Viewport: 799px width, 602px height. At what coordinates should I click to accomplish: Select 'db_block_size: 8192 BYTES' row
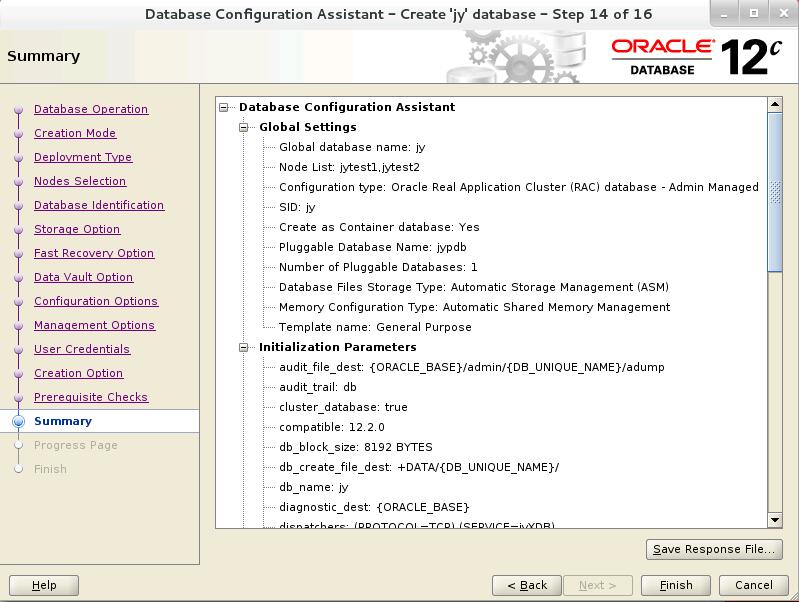pos(356,447)
